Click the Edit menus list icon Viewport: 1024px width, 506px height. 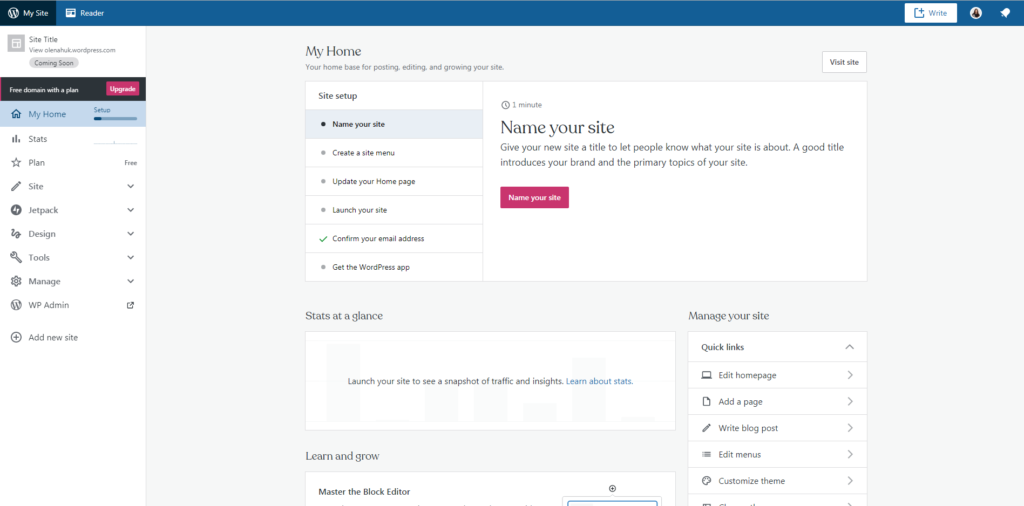click(706, 454)
